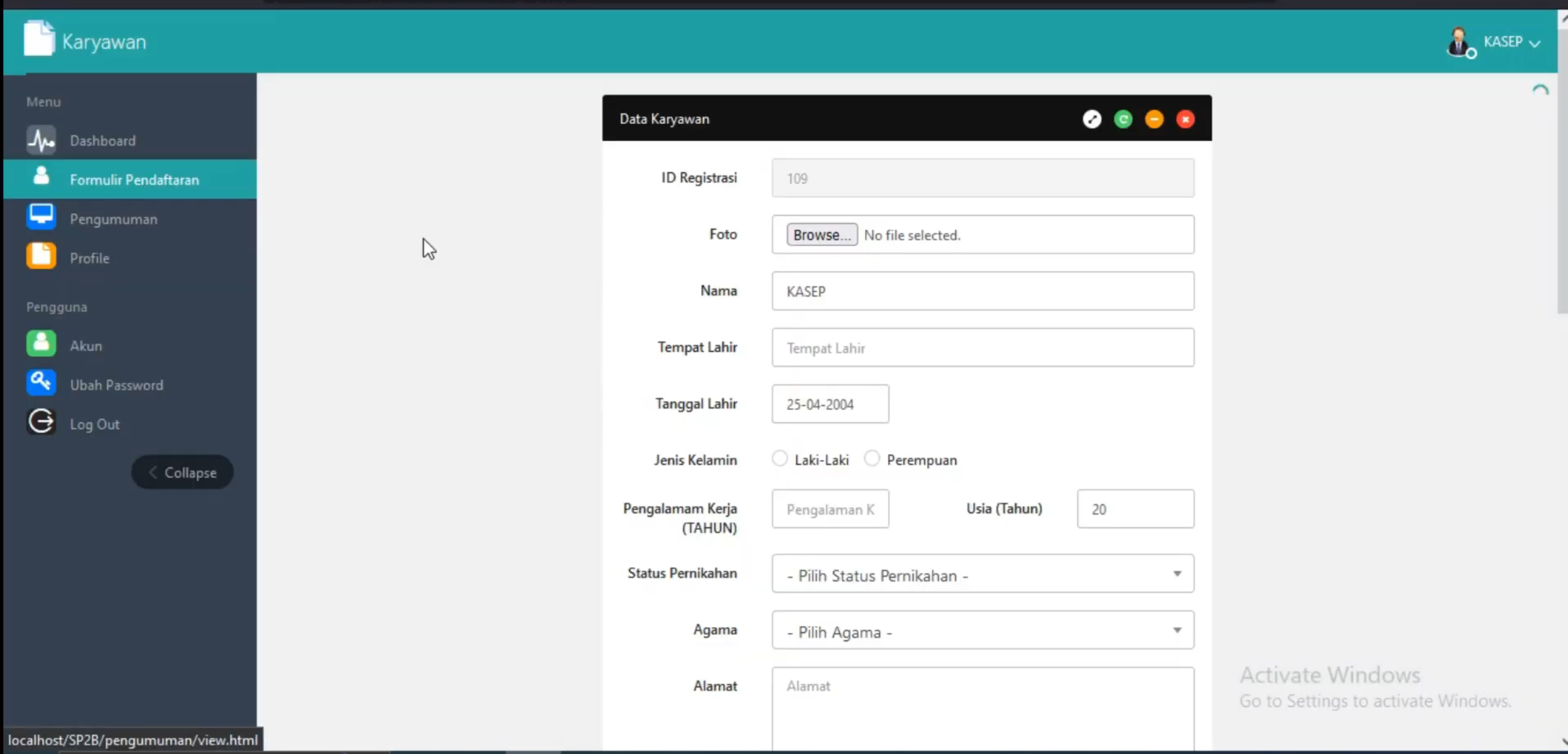Screen dimensions: 1568x754
Task: Click the Log Out arrow icon
Action: coord(41,422)
